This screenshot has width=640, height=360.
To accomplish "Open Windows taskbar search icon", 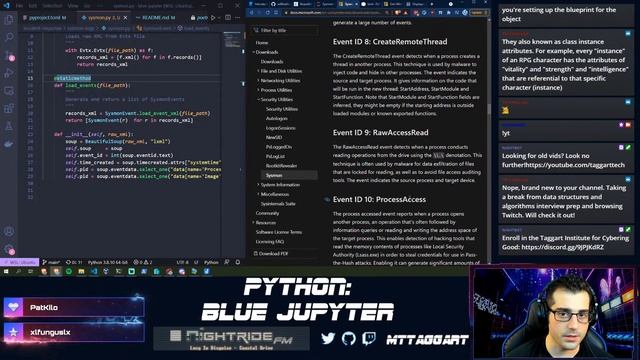I will [18, 271].
